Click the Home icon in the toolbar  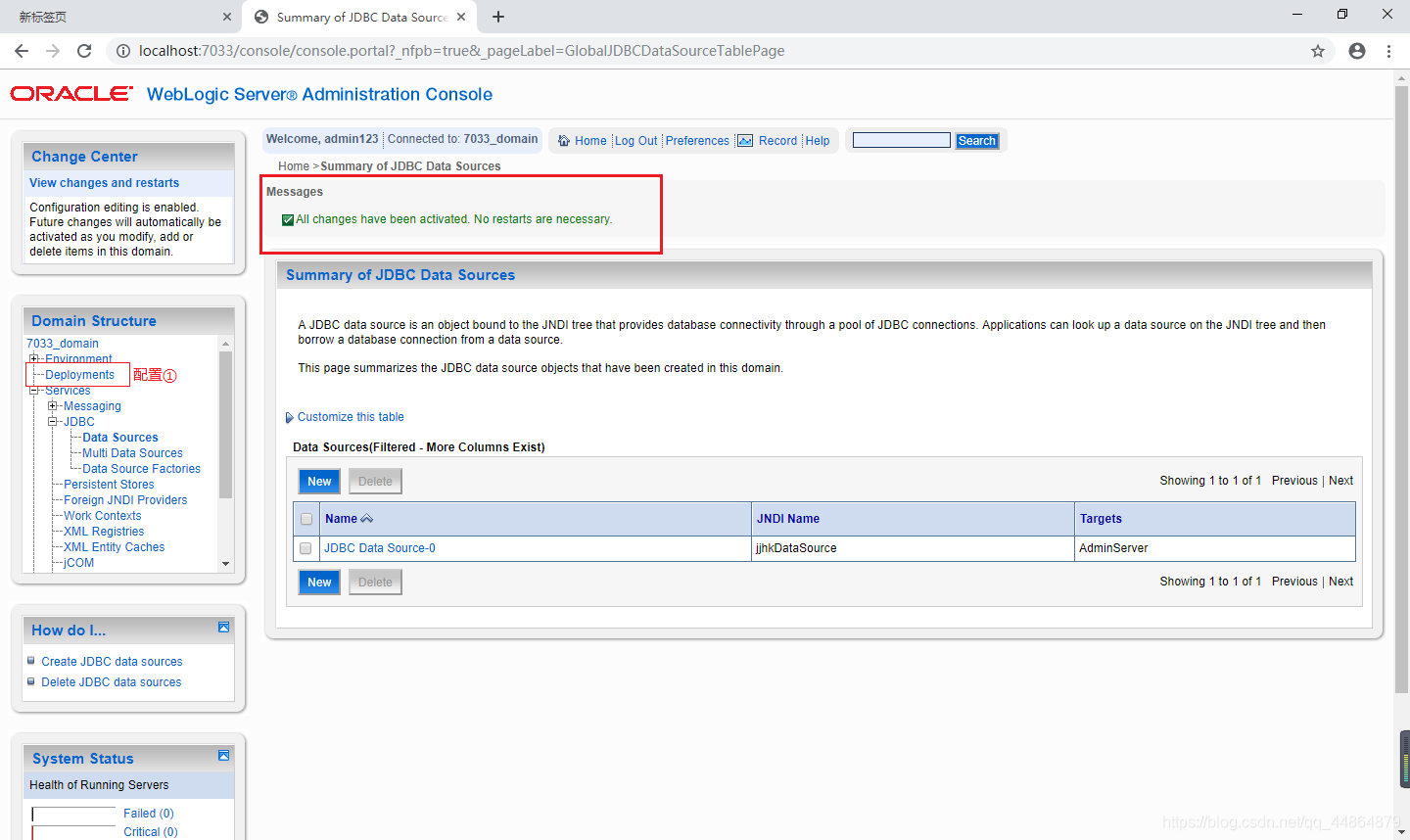[564, 141]
